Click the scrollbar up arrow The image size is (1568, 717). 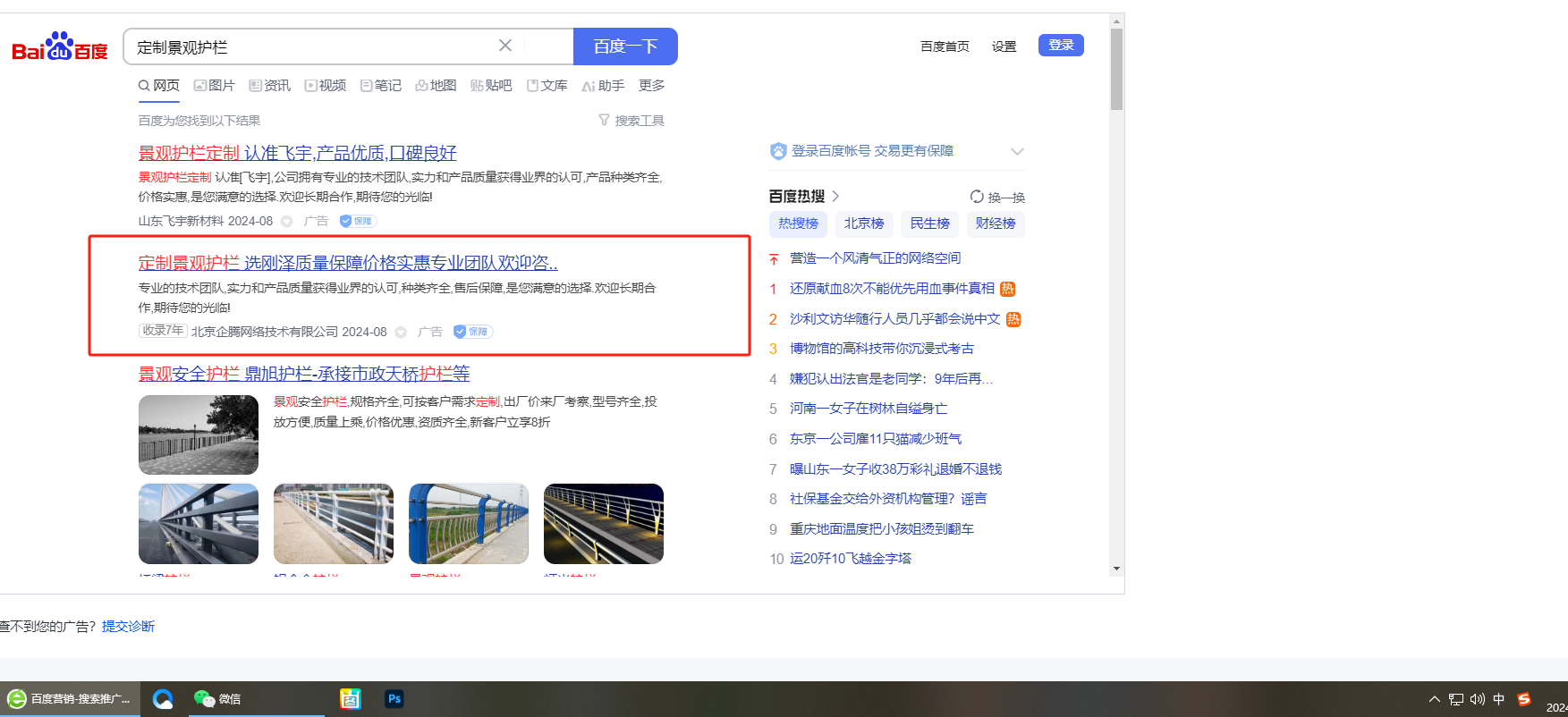tap(1116, 20)
